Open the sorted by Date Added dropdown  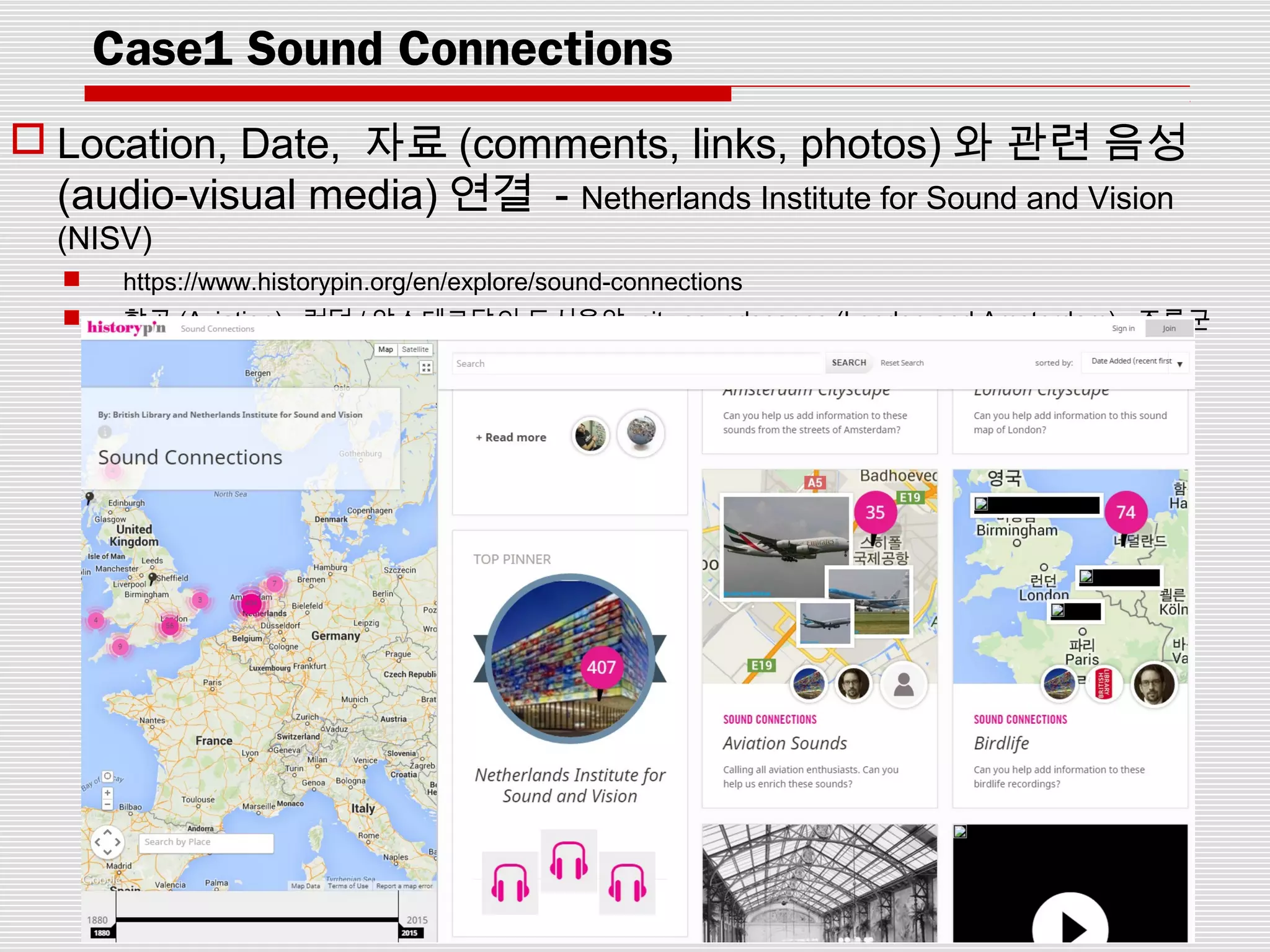pos(1135,362)
